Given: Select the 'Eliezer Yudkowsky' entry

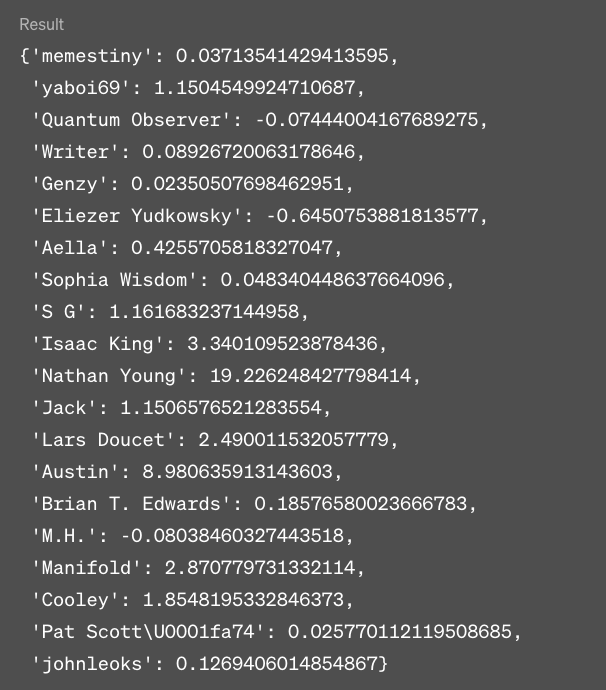Looking at the screenshot, I should 260,216.
